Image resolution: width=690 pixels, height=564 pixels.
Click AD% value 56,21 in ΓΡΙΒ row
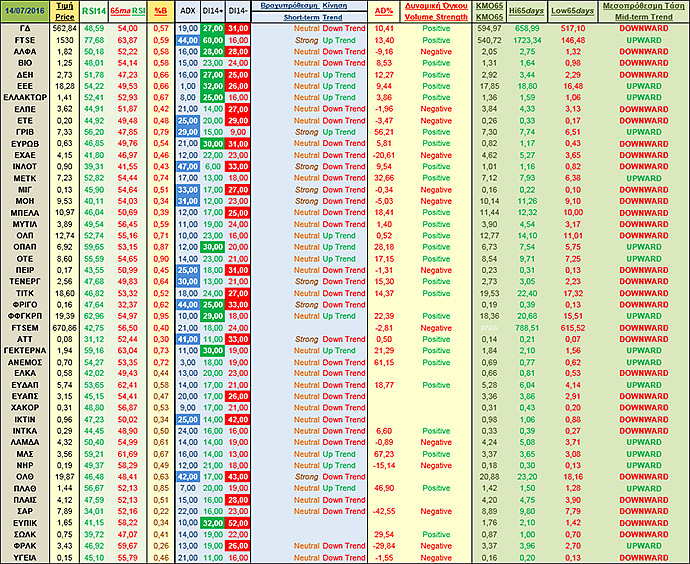coord(384,132)
